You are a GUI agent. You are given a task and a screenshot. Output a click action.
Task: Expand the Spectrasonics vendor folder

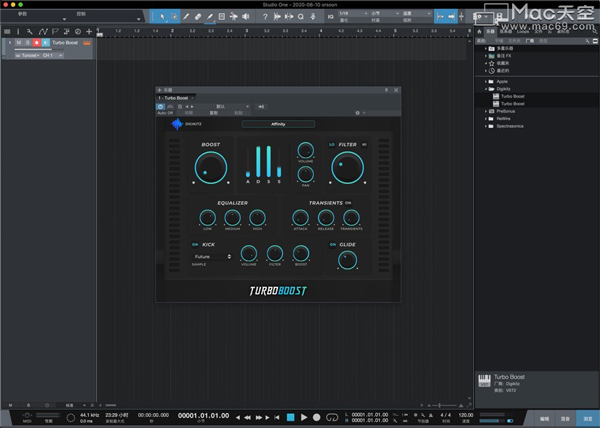[x=488, y=126]
